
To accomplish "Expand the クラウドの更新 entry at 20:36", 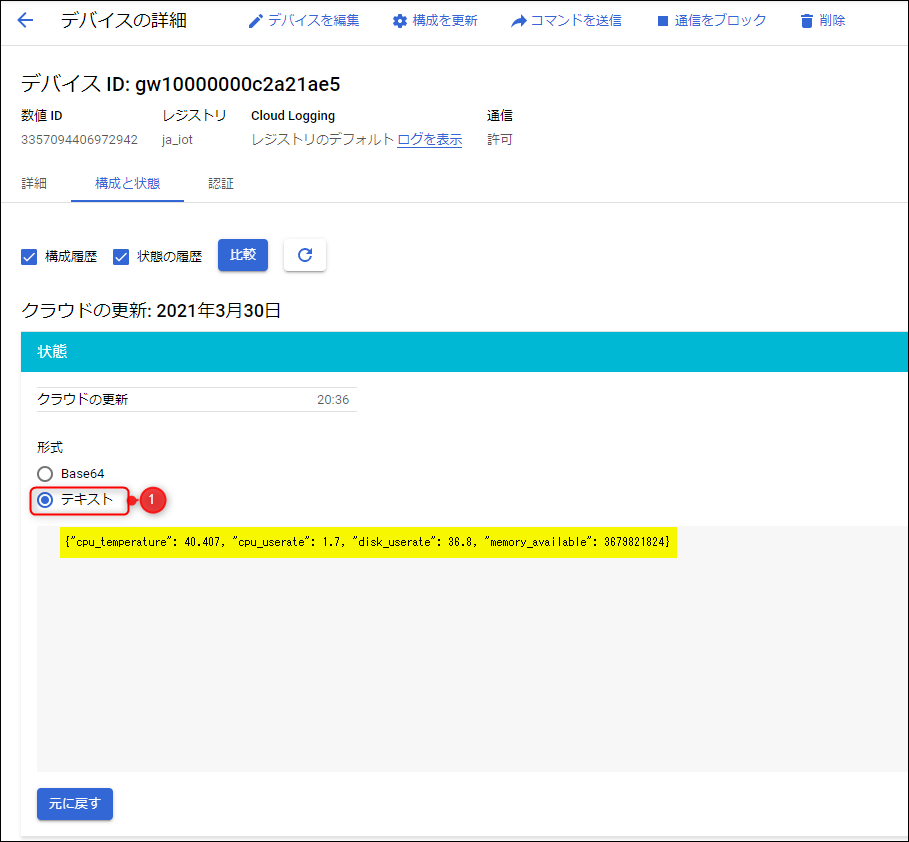I will 190,399.
